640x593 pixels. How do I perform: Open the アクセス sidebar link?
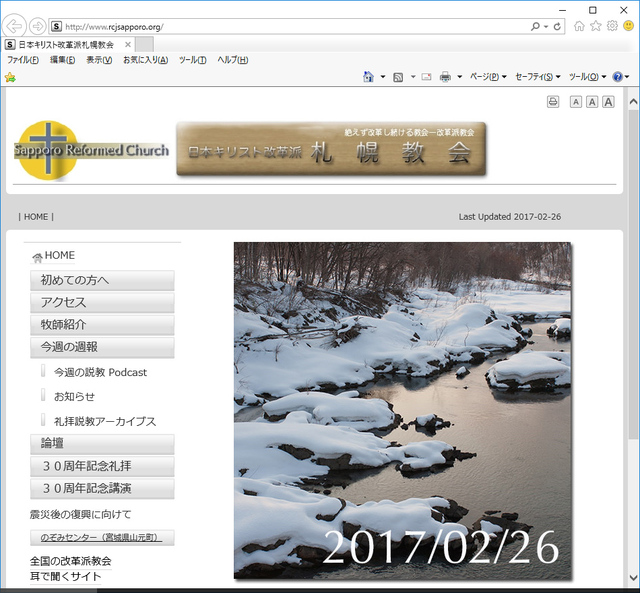pos(102,303)
